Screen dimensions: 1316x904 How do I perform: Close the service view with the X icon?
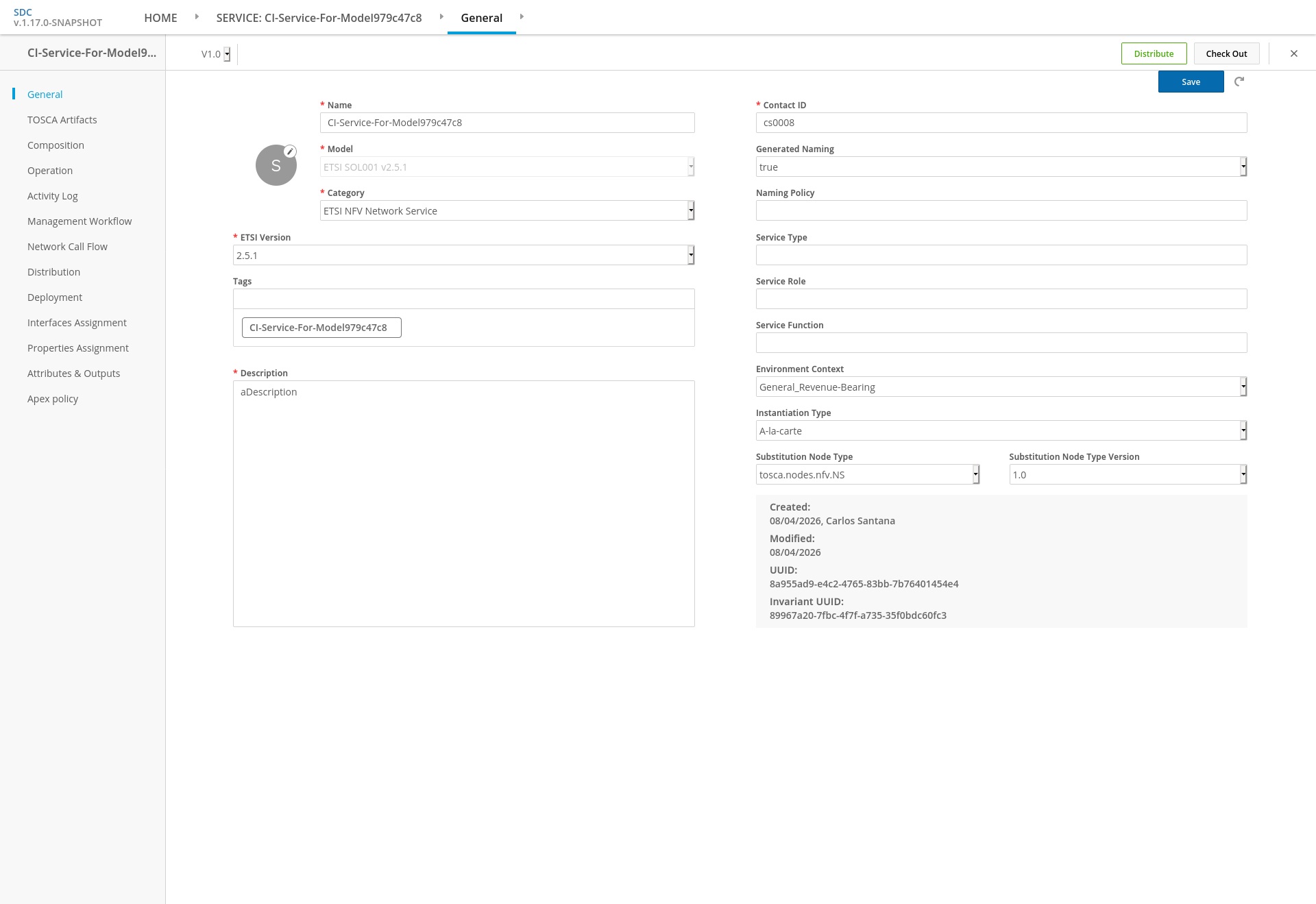point(1294,53)
